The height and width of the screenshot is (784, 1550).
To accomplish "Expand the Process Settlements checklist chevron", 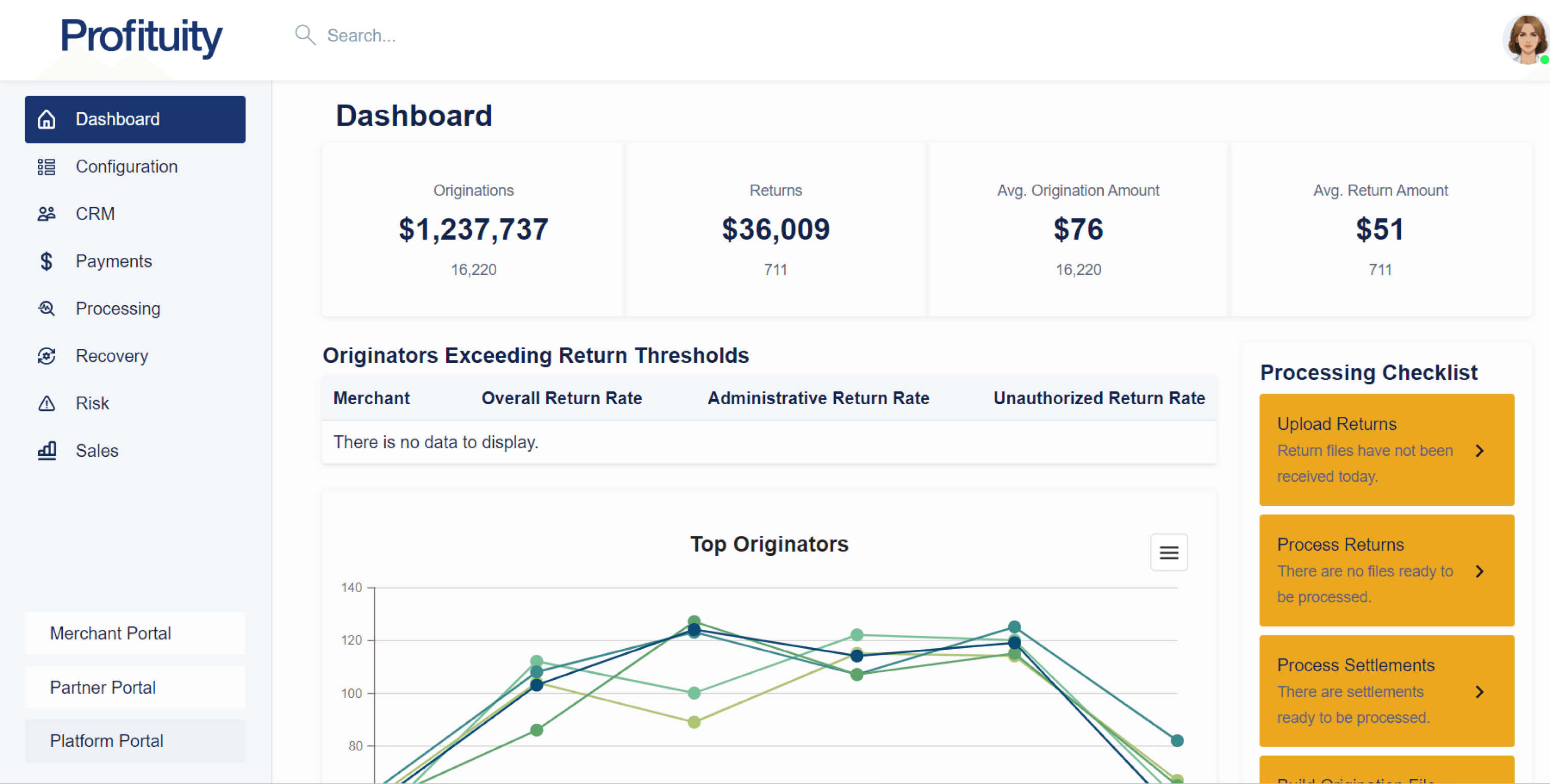I will tap(1480, 692).
